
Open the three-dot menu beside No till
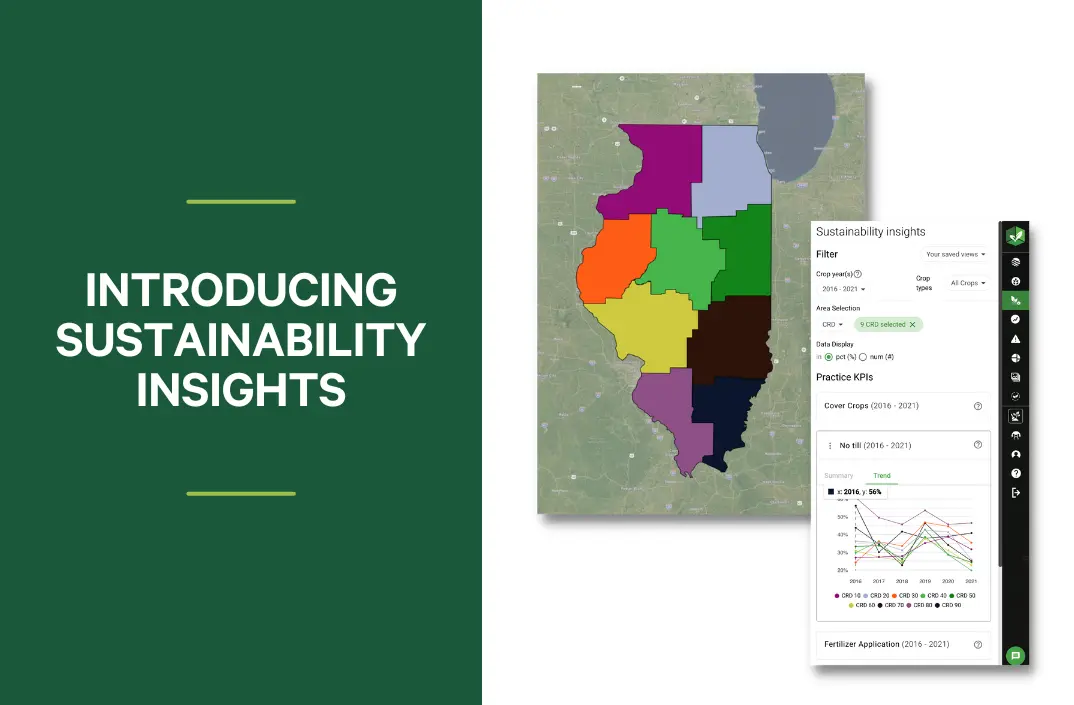point(829,446)
